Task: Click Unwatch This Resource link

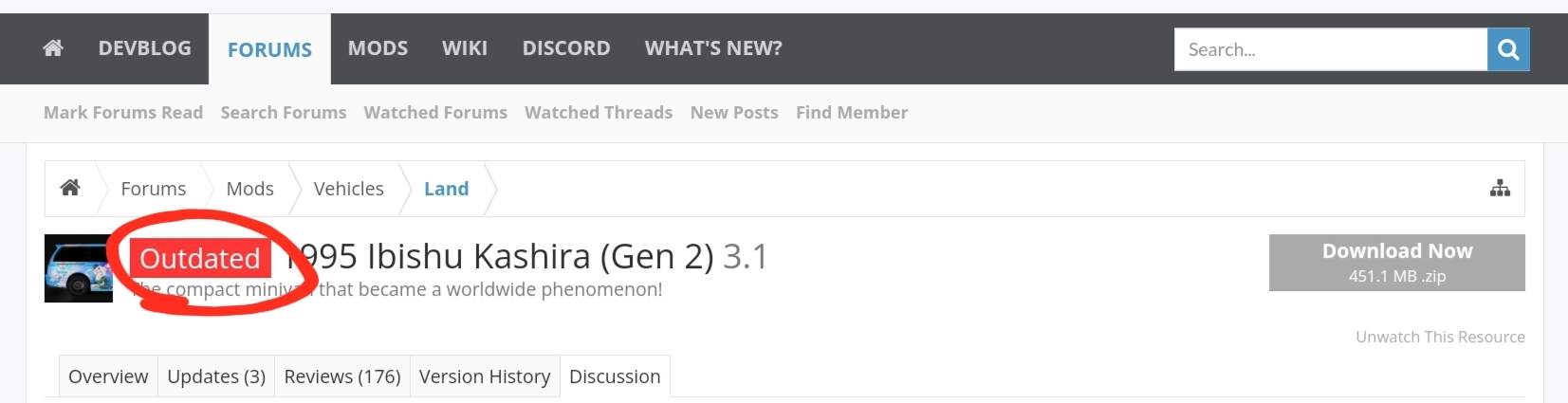Action: tap(1440, 337)
